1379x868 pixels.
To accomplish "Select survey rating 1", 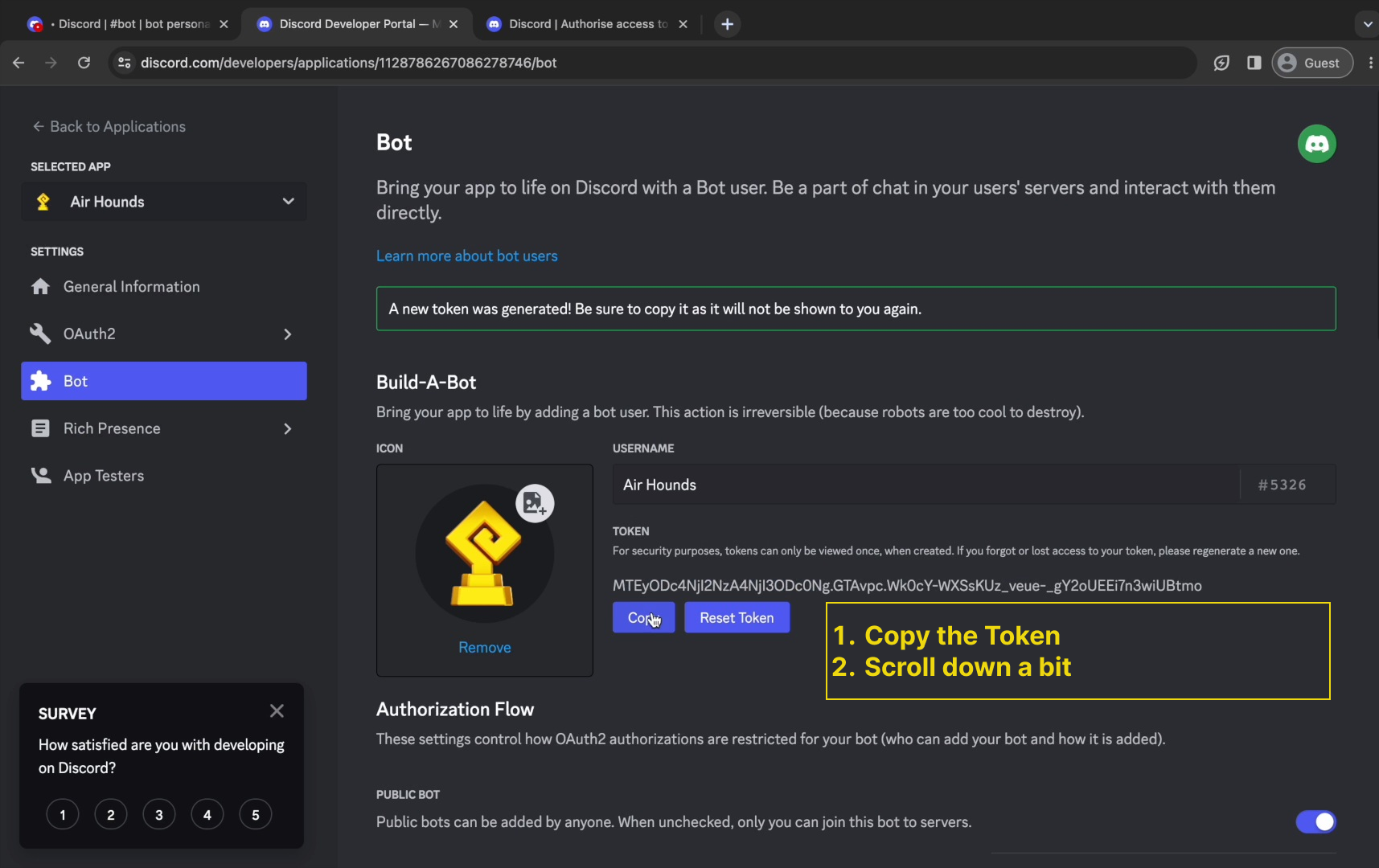I will [63, 815].
